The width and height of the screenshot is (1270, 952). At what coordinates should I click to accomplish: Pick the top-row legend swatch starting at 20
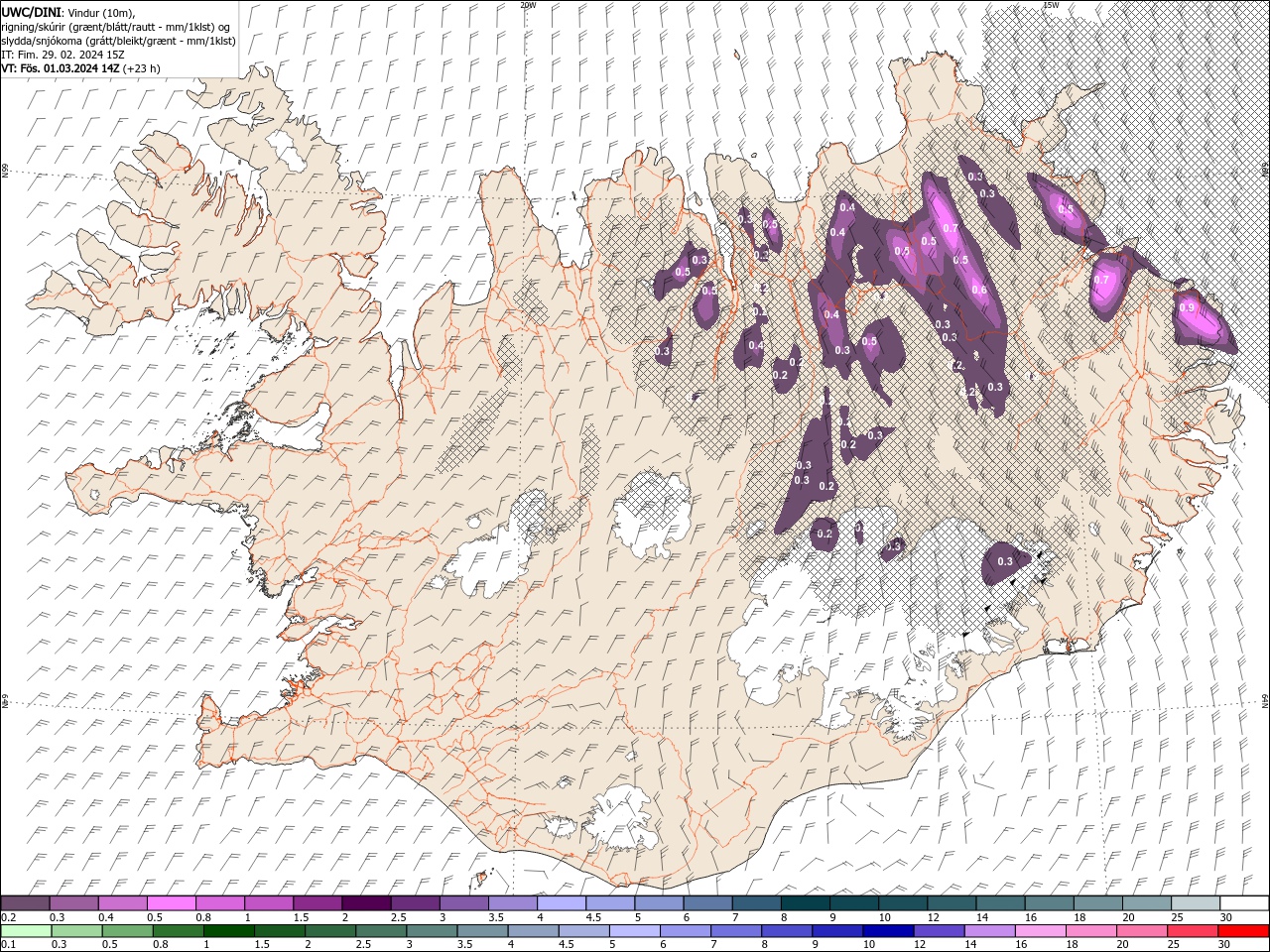click(x=1145, y=903)
